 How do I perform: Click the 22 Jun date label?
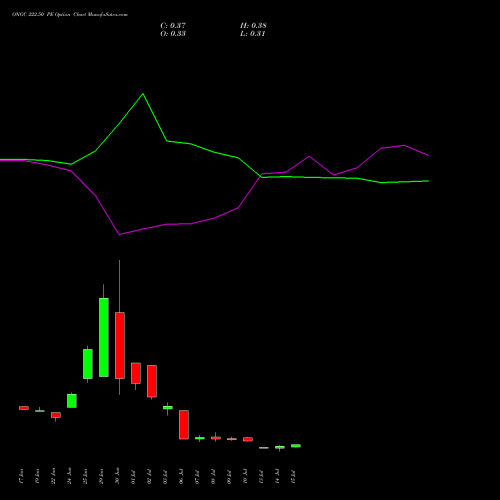click(53, 476)
